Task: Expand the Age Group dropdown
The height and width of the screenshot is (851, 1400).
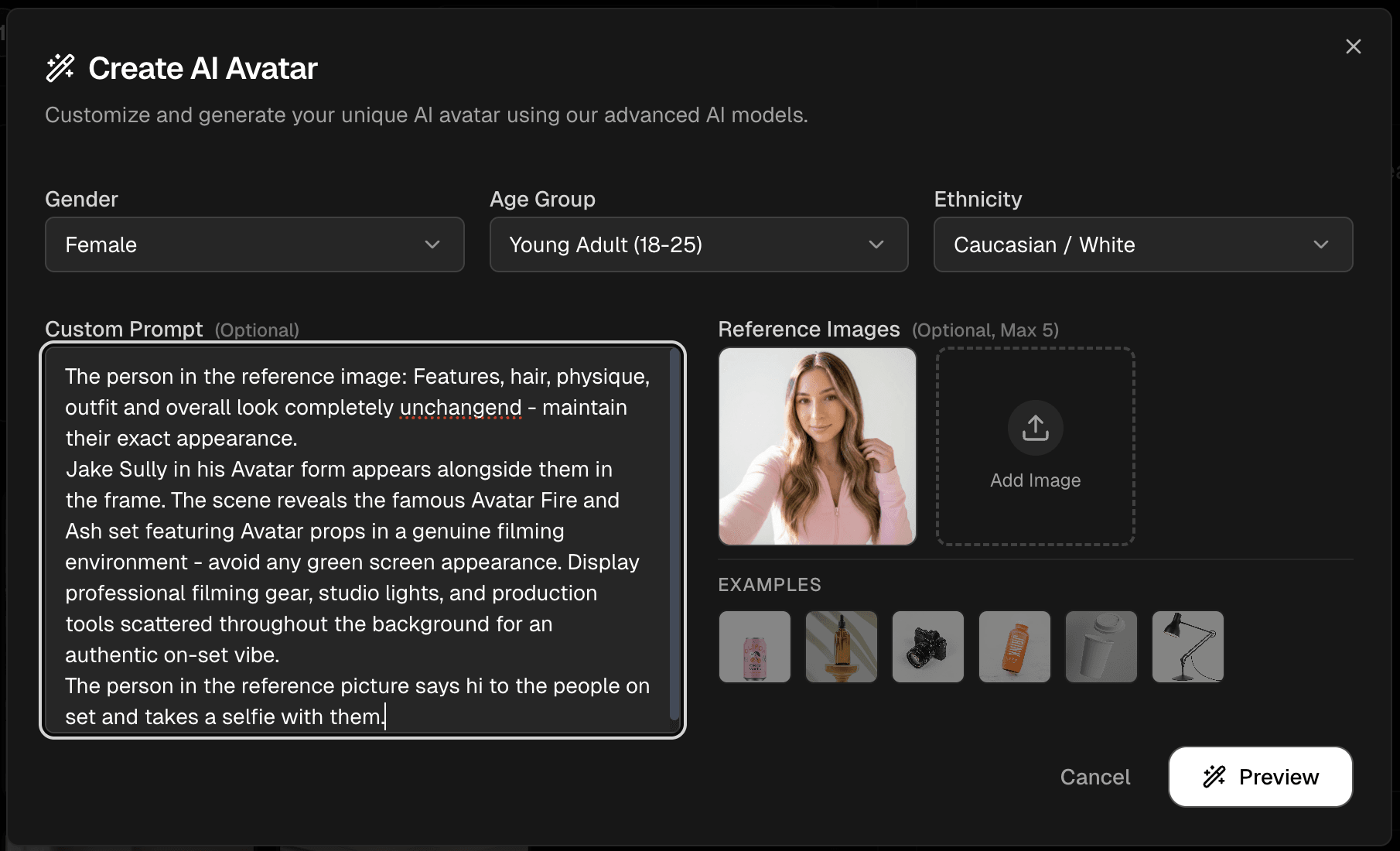Action: click(x=698, y=244)
